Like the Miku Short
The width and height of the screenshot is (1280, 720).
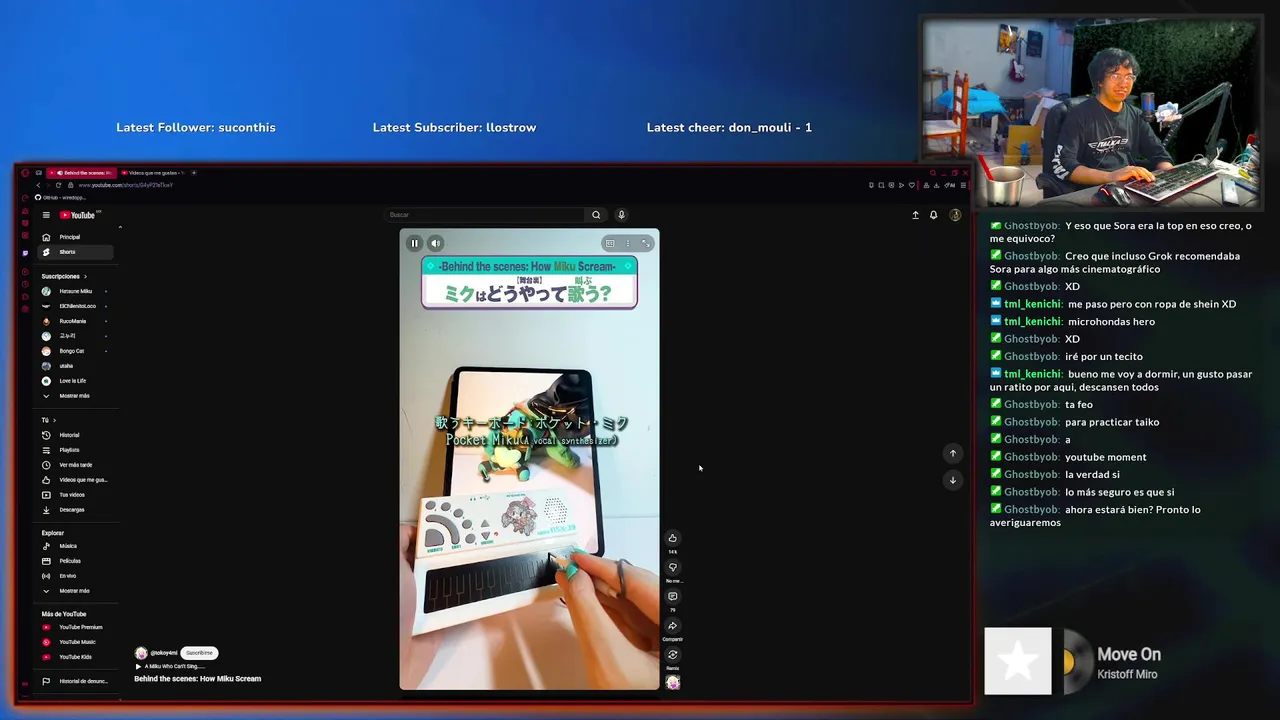pos(673,538)
